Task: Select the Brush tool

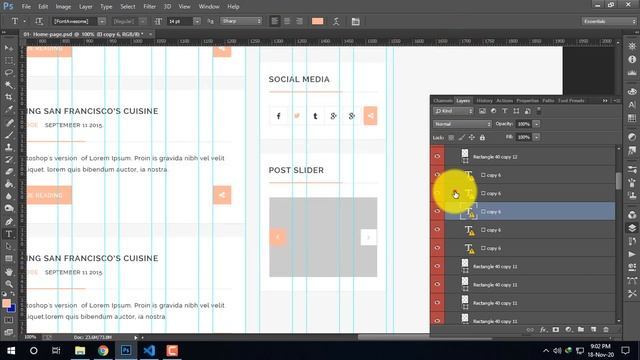Action: 9,135
